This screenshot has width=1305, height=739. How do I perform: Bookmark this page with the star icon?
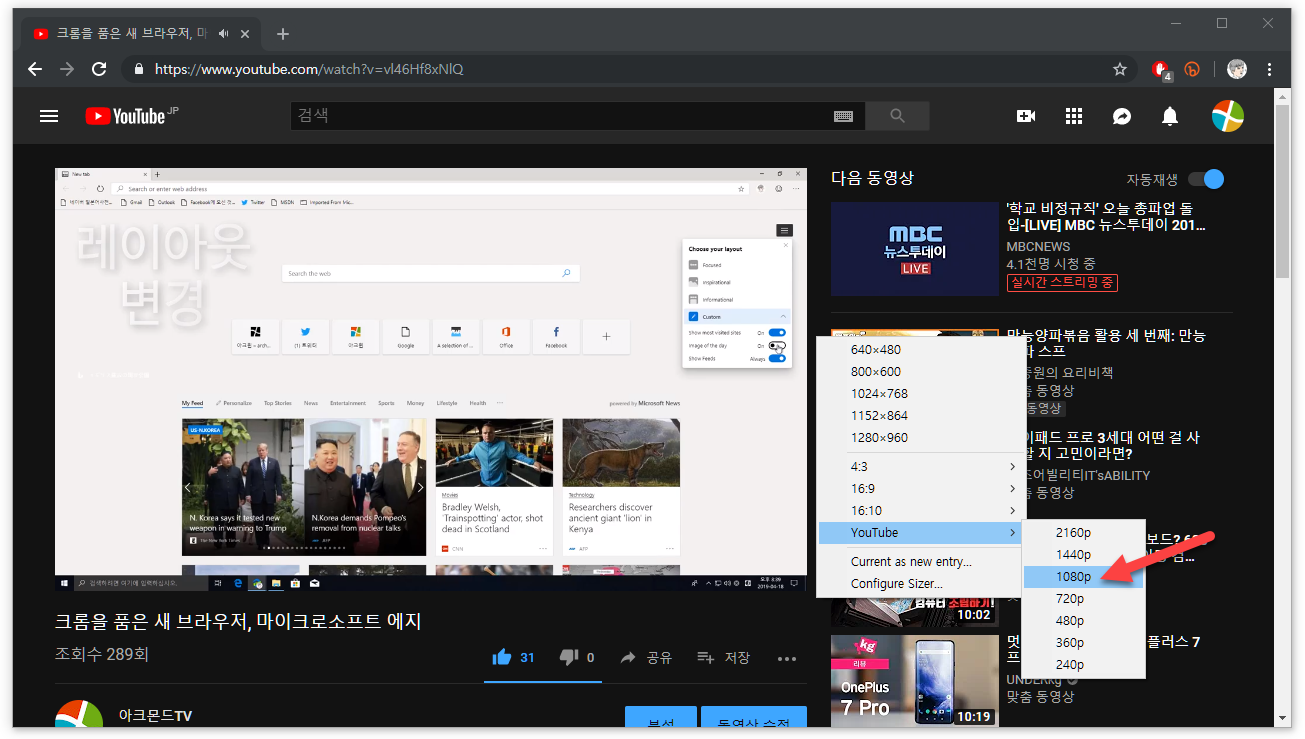[1120, 69]
